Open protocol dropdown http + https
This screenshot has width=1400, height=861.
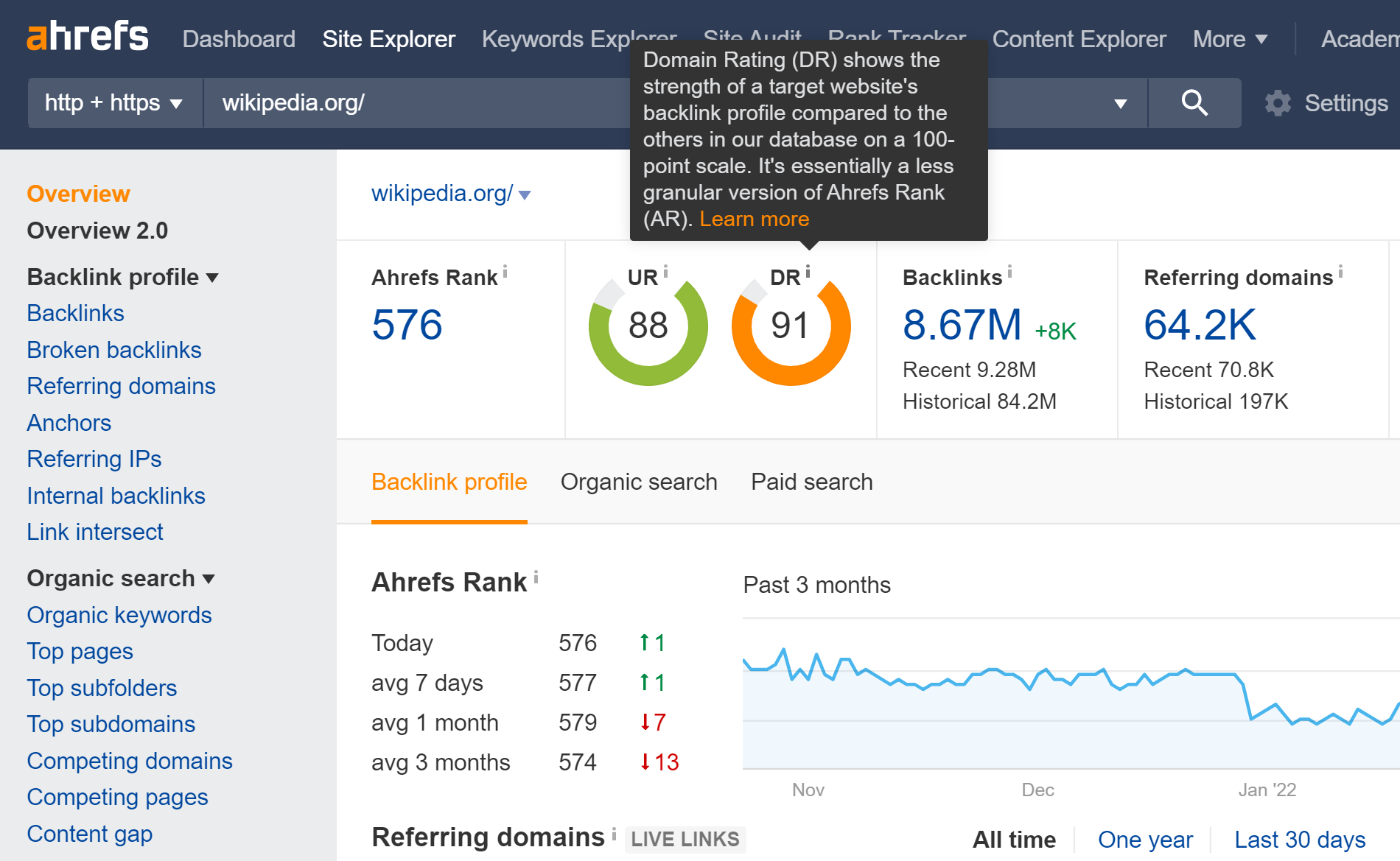pyautogui.click(x=115, y=103)
